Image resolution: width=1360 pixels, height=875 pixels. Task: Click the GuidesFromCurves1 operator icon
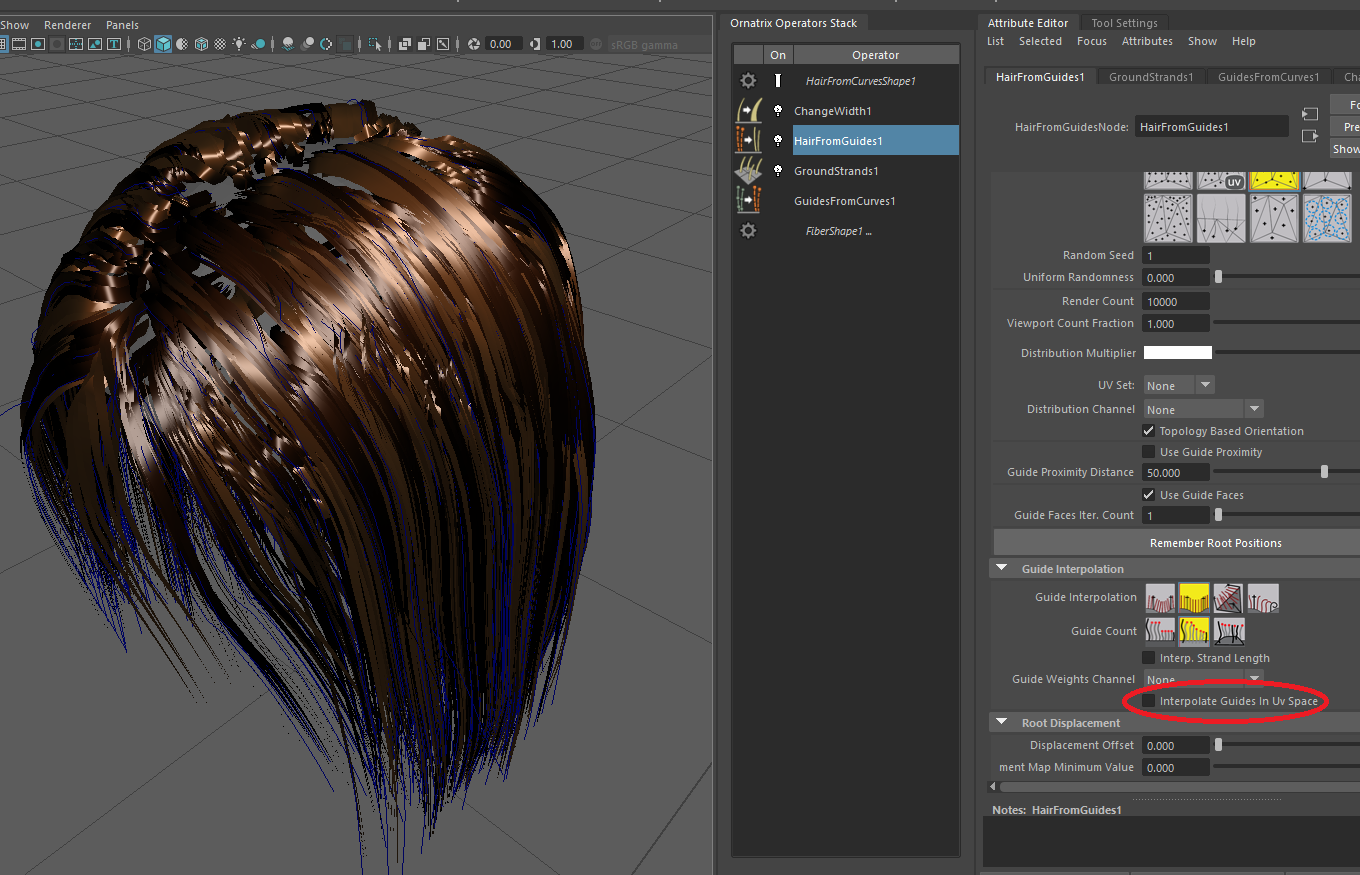pyautogui.click(x=748, y=201)
